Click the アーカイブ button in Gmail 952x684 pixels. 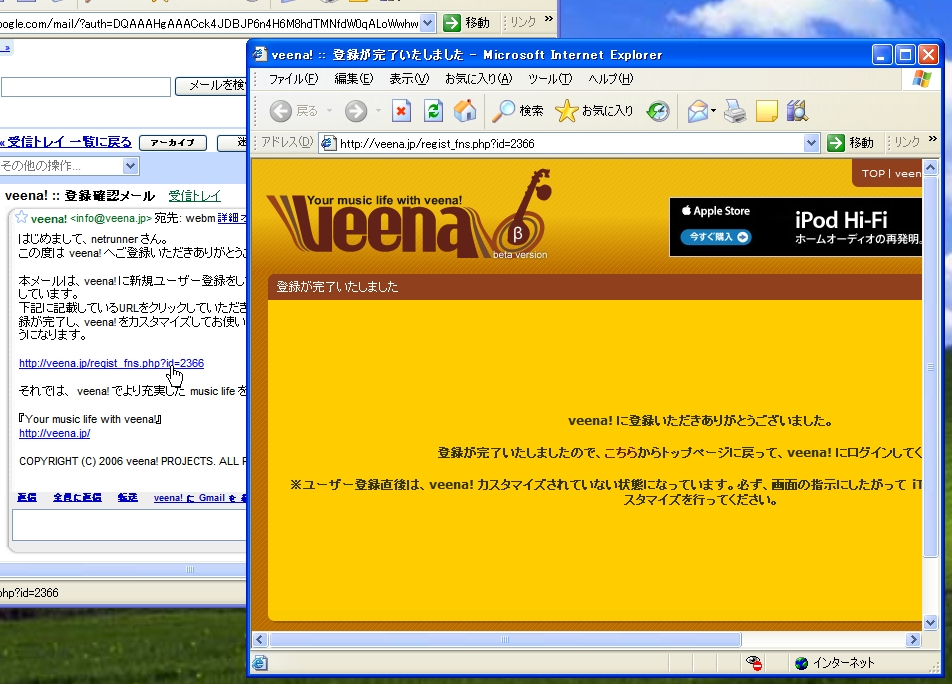[173, 143]
